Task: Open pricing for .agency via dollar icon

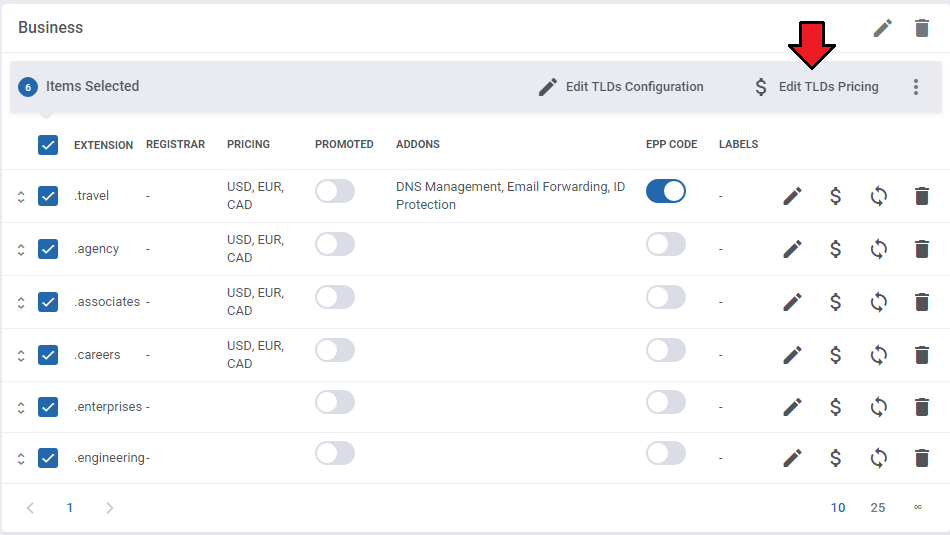Action: tap(835, 249)
